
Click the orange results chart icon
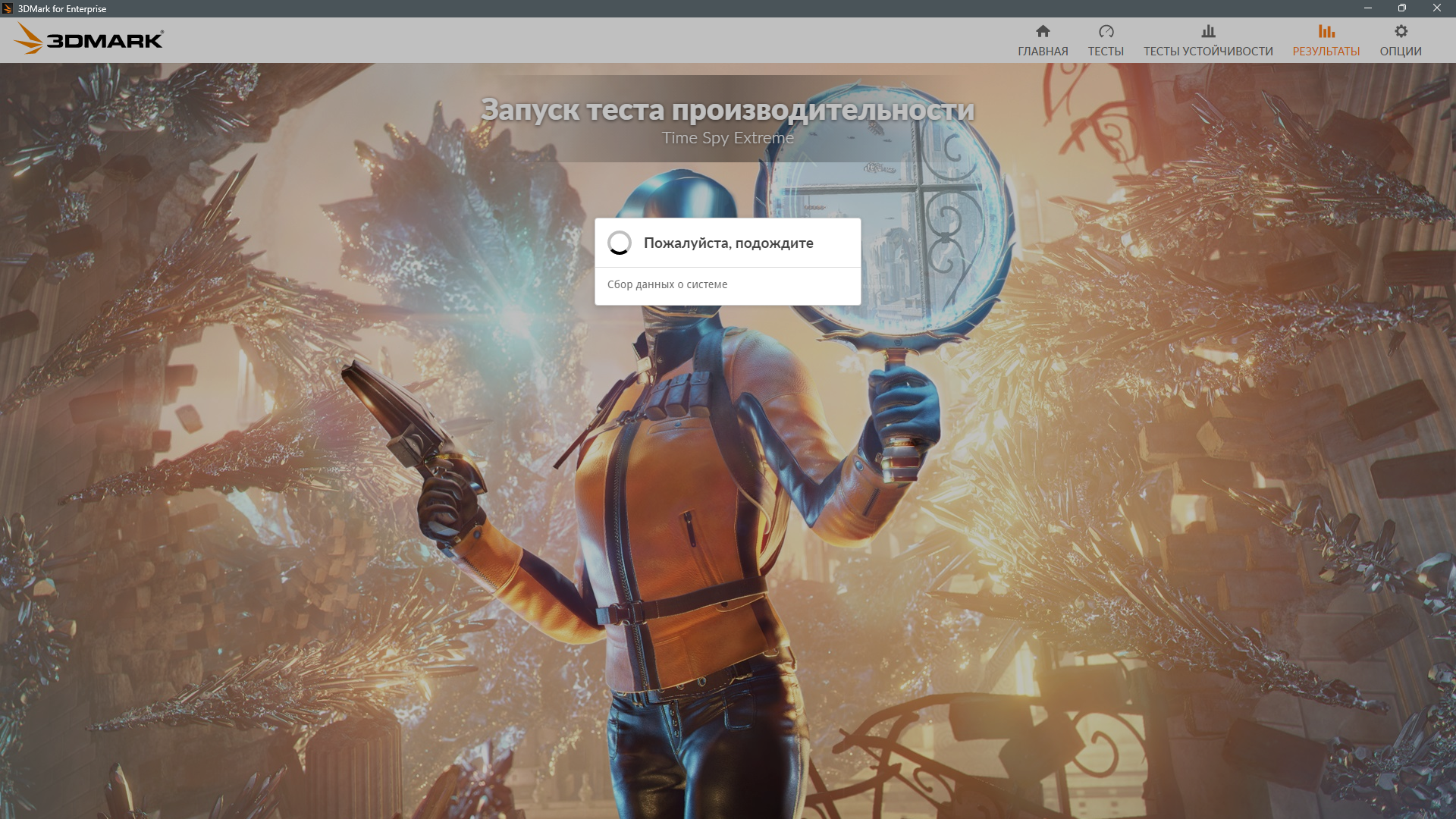[x=1326, y=31]
